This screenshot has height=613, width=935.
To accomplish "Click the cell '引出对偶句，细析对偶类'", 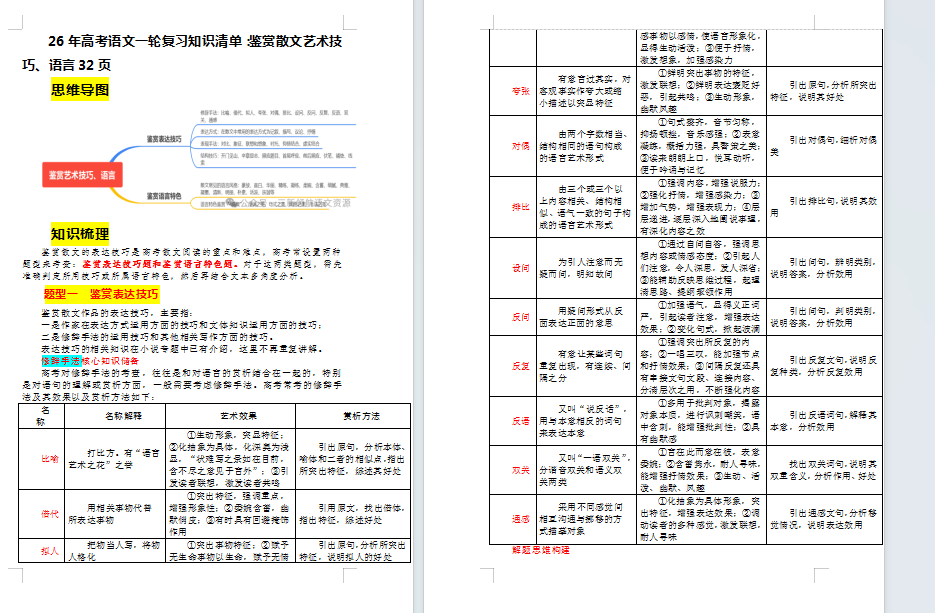I will pos(824,145).
